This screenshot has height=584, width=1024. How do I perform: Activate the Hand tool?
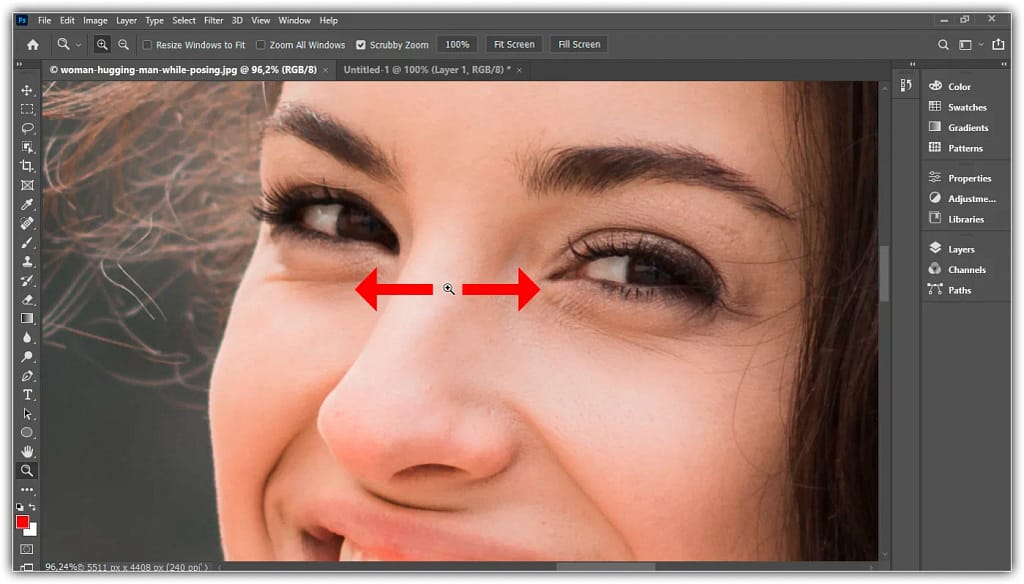click(x=27, y=452)
